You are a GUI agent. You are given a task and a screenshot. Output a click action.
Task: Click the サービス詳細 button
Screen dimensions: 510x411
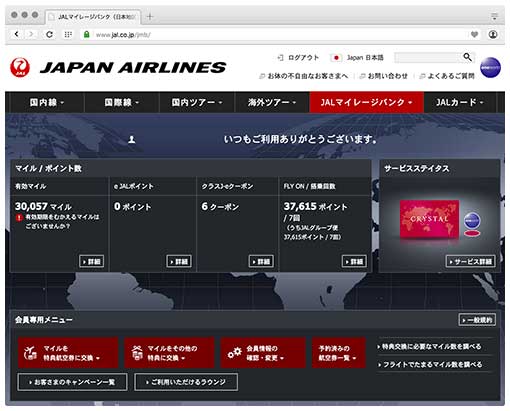point(471,261)
